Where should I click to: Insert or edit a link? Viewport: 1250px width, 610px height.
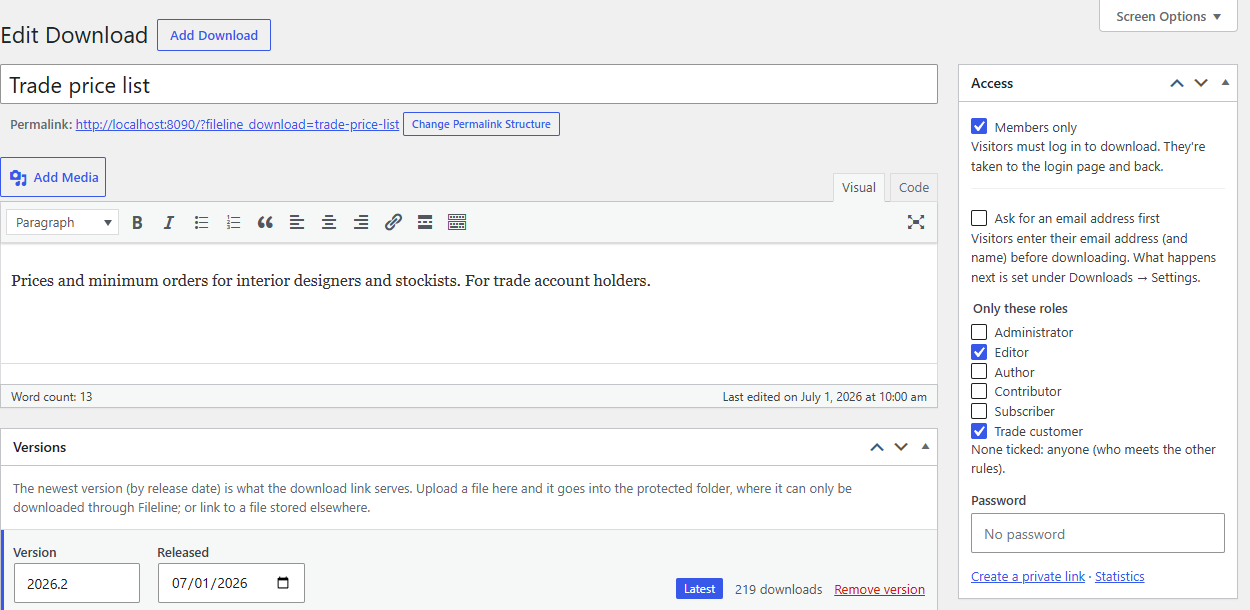coord(393,222)
